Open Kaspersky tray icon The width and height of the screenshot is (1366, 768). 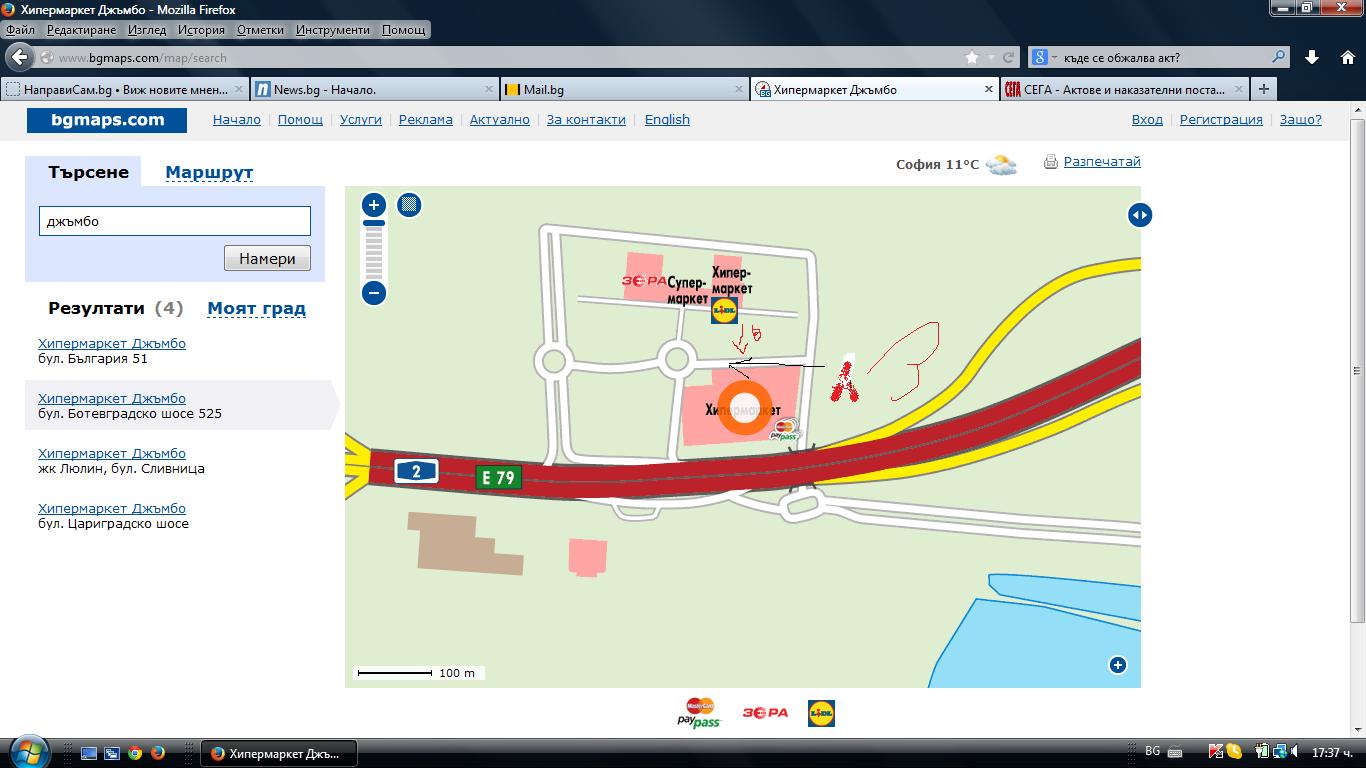(1216, 752)
